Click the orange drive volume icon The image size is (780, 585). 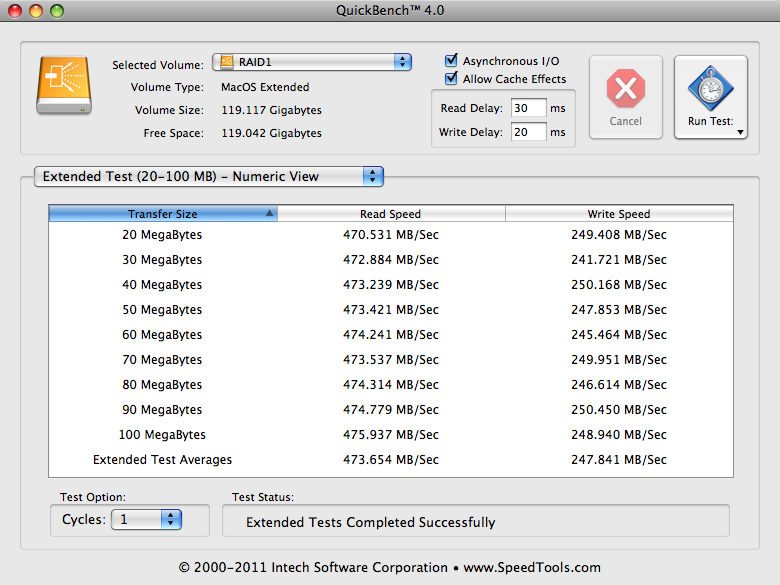pyautogui.click(x=64, y=85)
